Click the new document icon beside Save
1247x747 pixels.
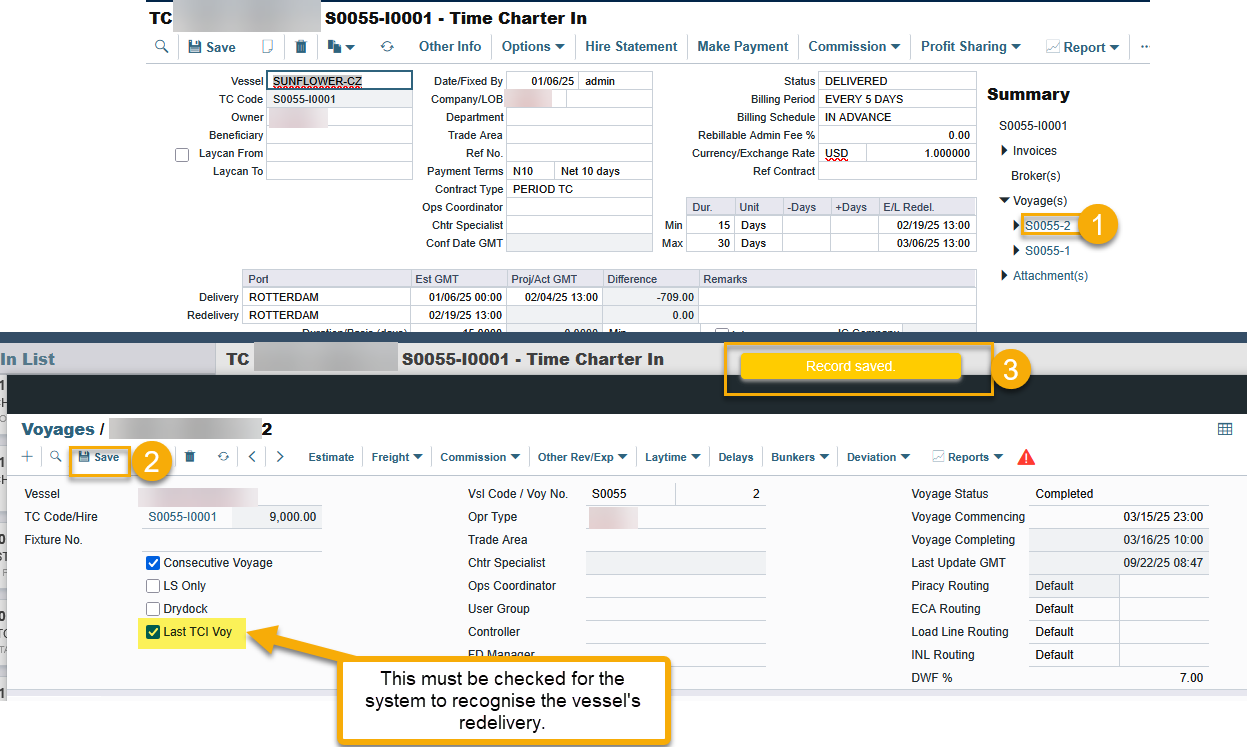tap(267, 47)
